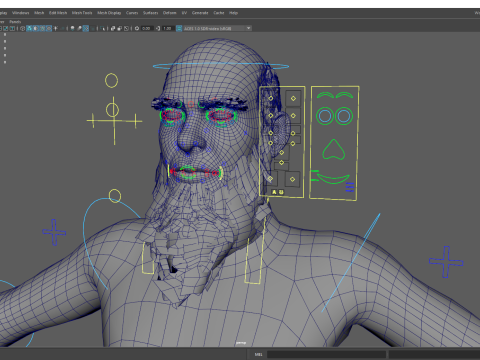Screen dimensions: 480x360
Task: Toggle Multisample Anti-aliasing icon
Action: (86, 28)
